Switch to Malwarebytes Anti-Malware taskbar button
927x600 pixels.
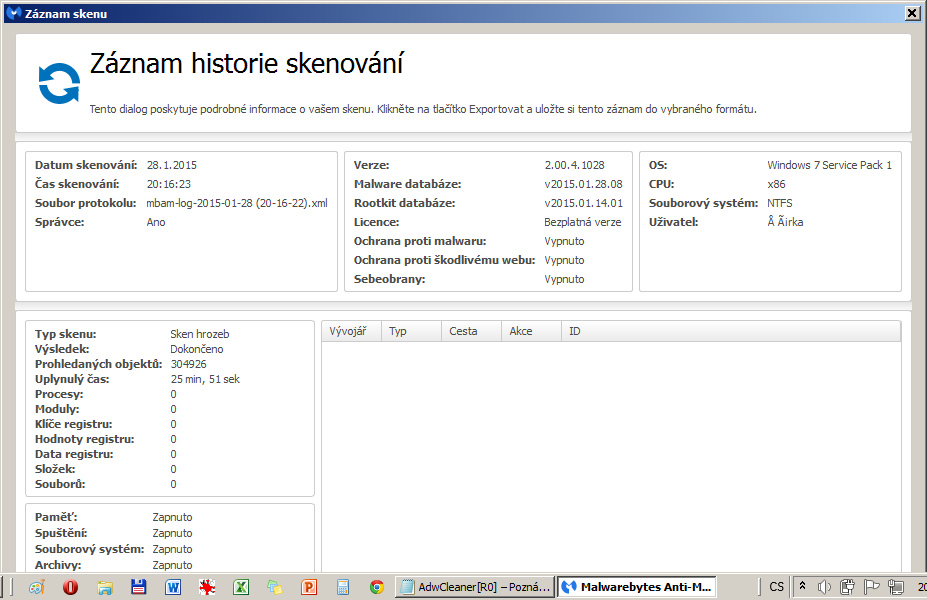click(637, 587)
